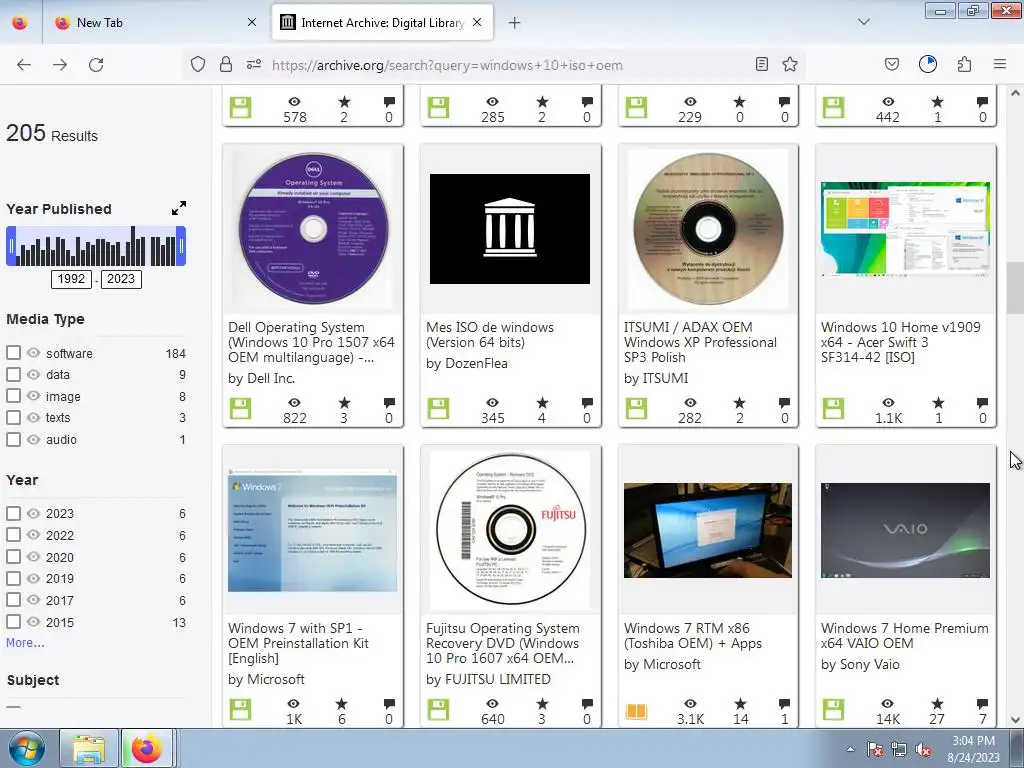1024x768 pixels.
Task: View site security padlock info
Action: click(226, 64)
